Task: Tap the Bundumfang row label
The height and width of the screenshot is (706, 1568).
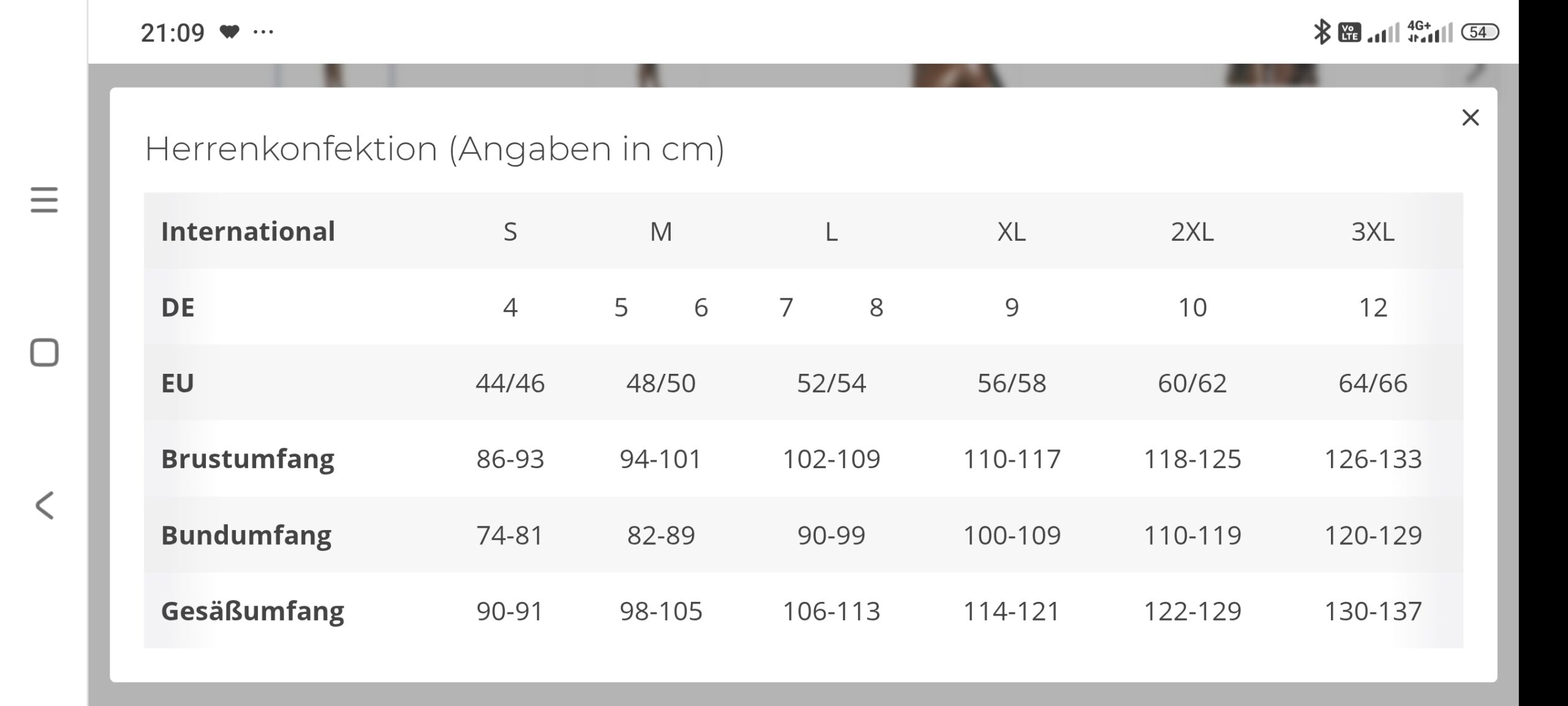Action: click(246, 535)
